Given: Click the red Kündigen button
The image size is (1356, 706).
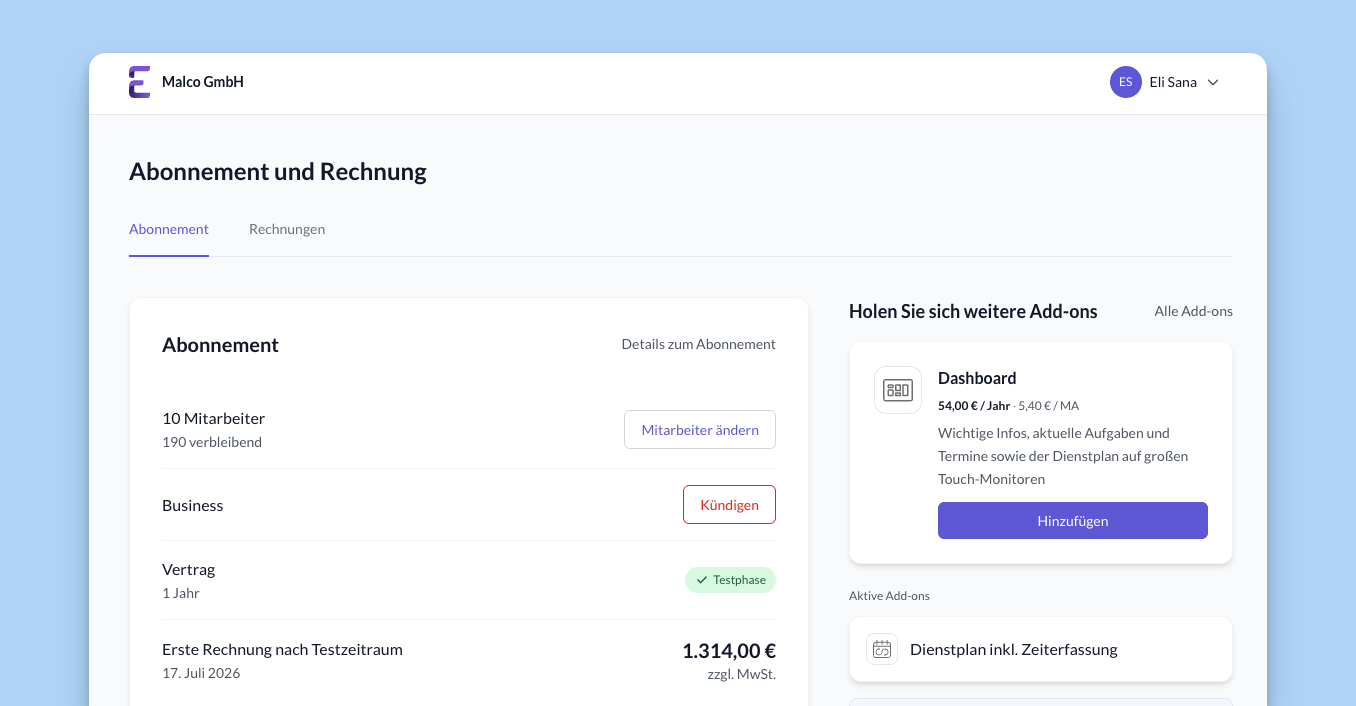Looking at the screenshot, I should click(x=729, y=505).
